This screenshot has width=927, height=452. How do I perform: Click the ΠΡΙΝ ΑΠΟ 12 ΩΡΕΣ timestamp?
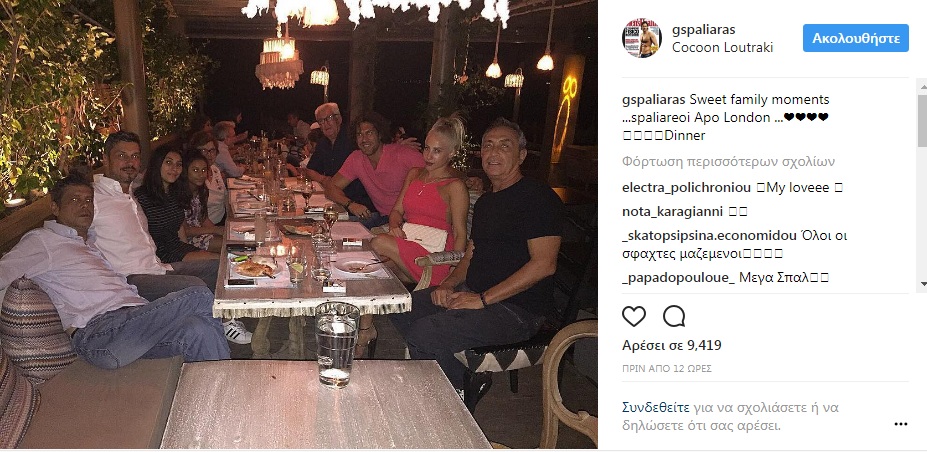pyautogui.click(x=667, y=369)
